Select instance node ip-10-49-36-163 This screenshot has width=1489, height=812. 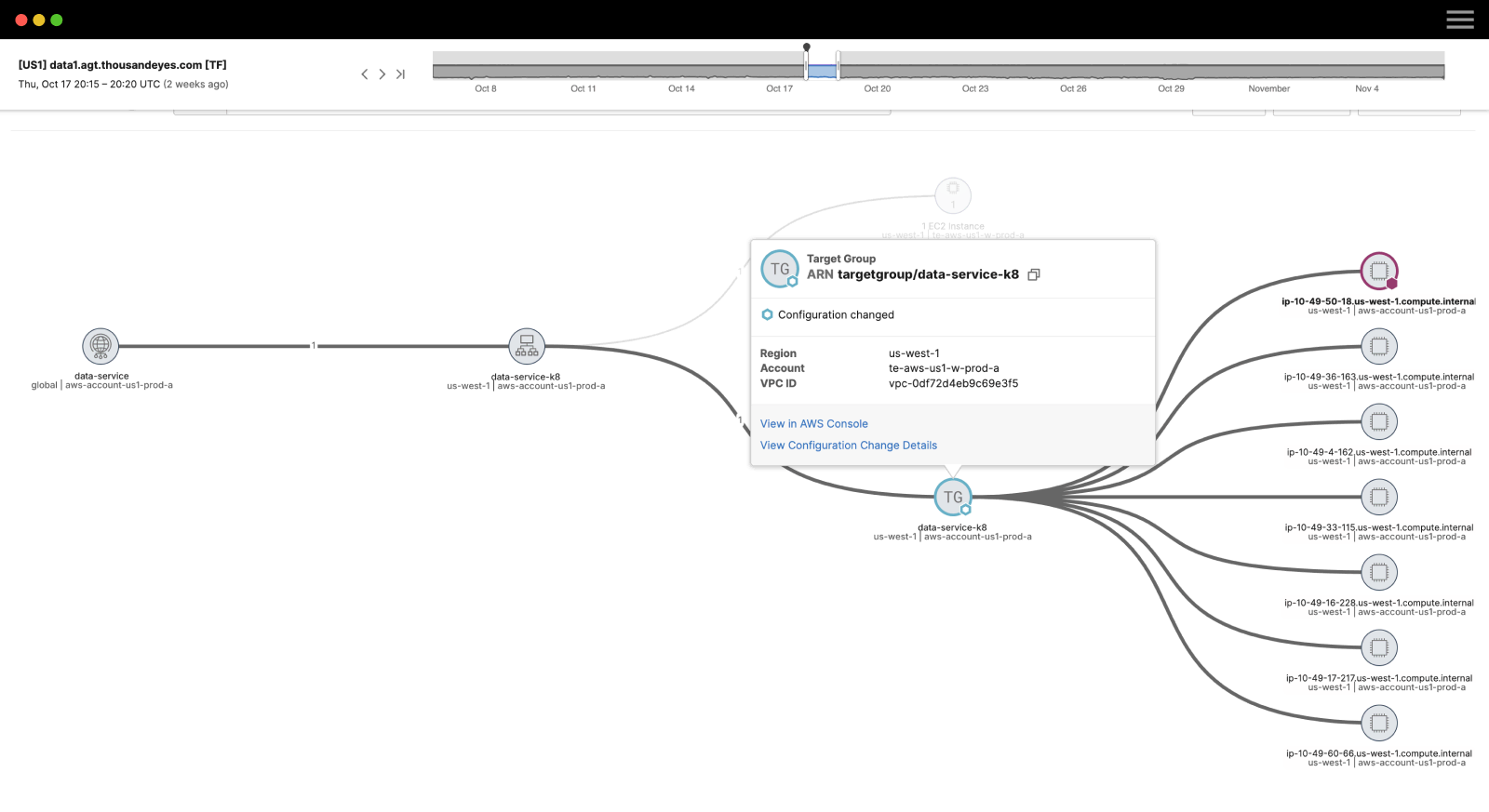pos(1379,346)
